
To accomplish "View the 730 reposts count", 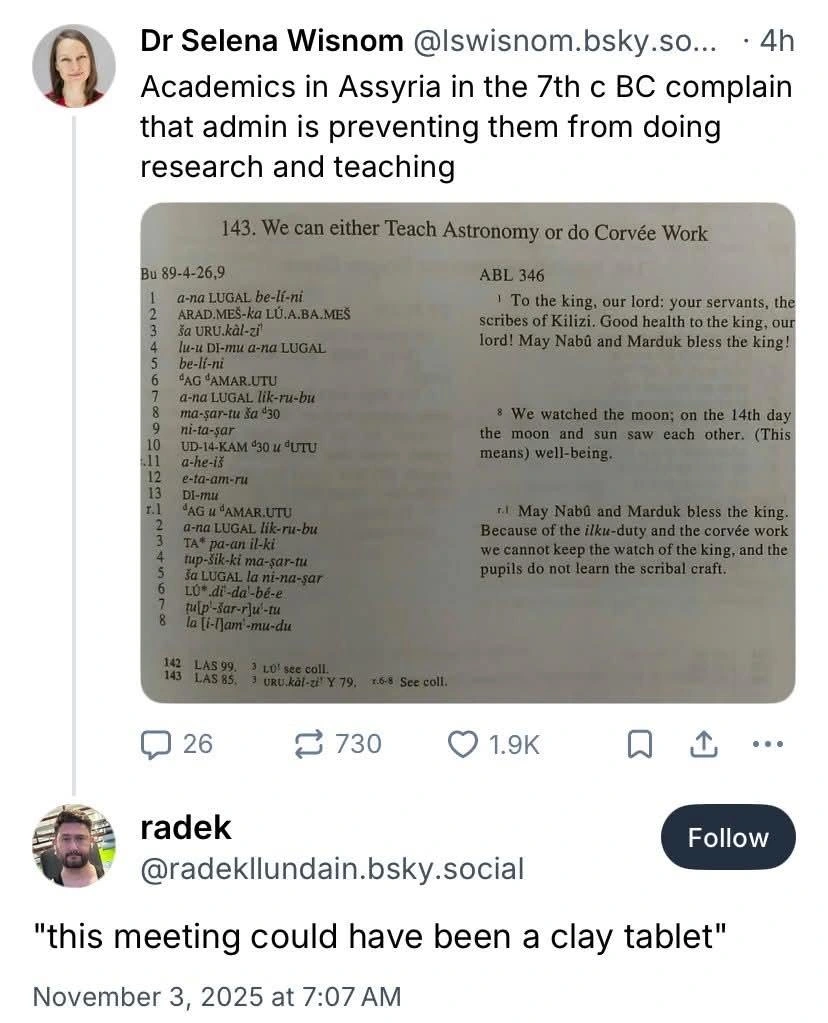I will (358, 744).
